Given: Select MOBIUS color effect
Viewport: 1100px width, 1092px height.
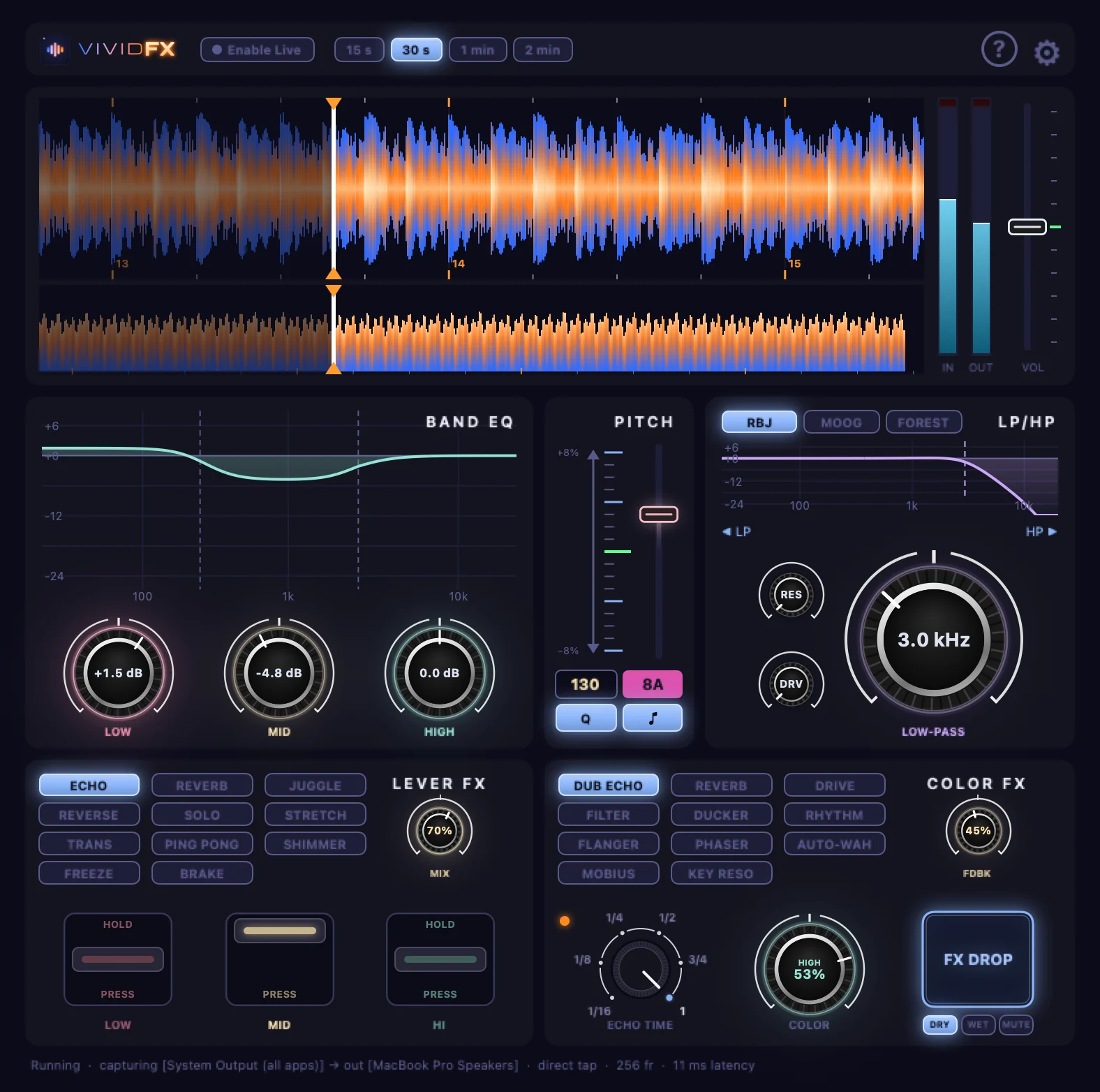Looking at the screenshot, I should pos(608,873).
